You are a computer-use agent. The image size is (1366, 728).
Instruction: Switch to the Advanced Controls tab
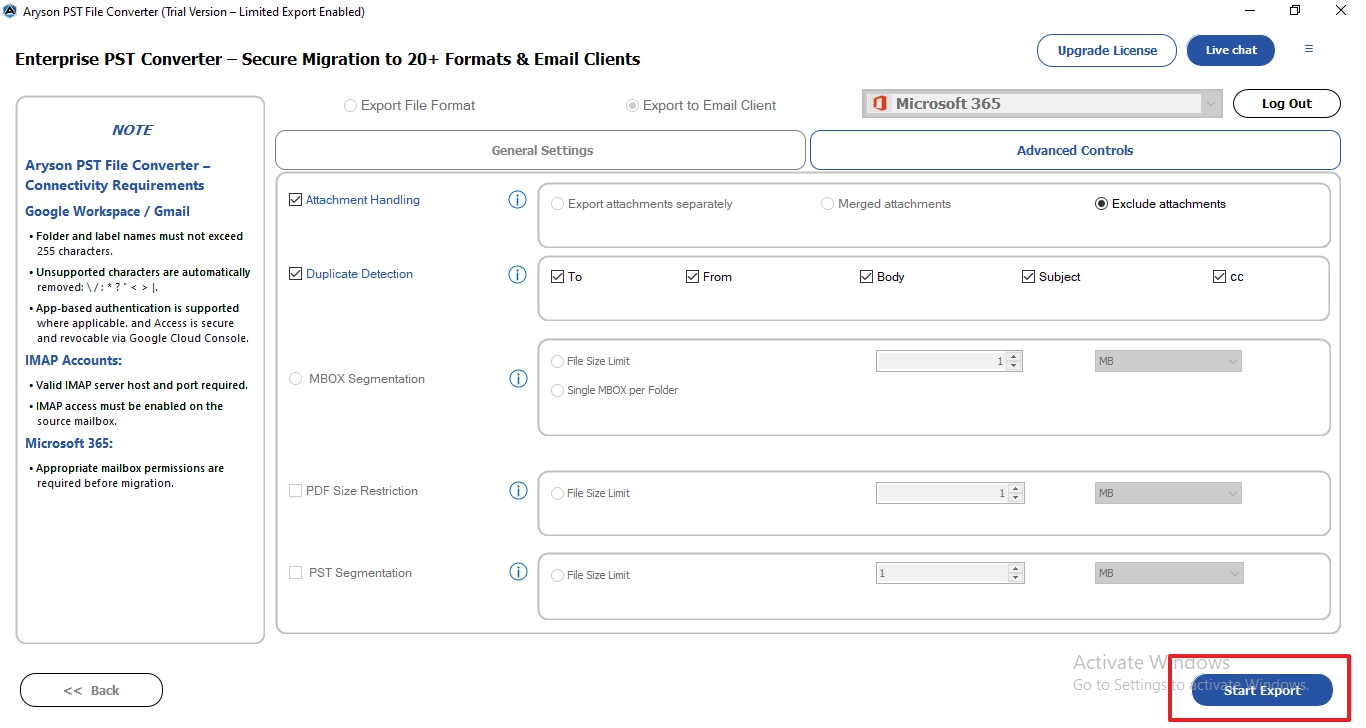tap(1075, 150)
